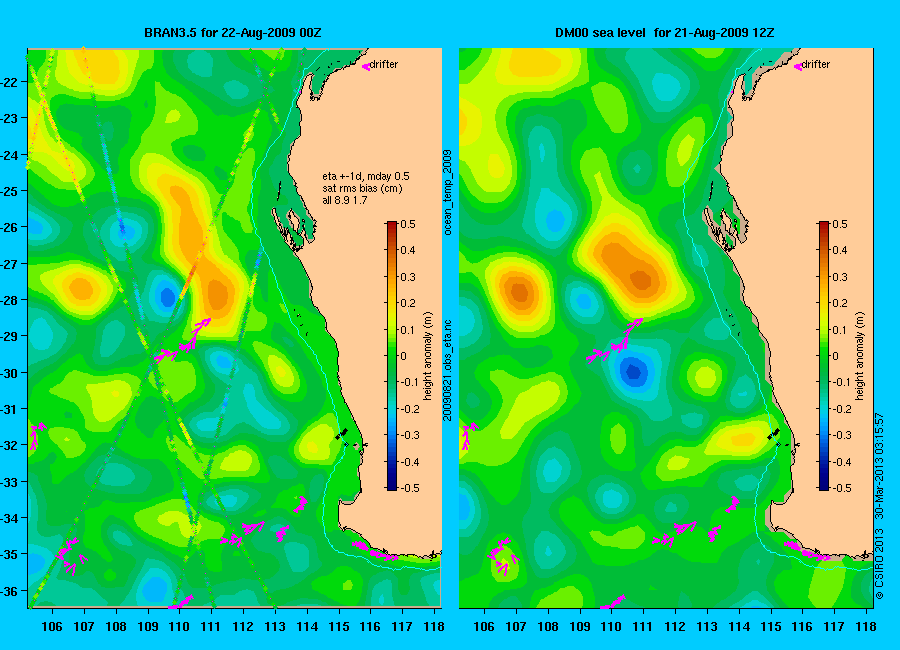The image size is (900, 650).
Task: Click longitude label 118 under the BRAN3.5 map
Action: (434, 626)
